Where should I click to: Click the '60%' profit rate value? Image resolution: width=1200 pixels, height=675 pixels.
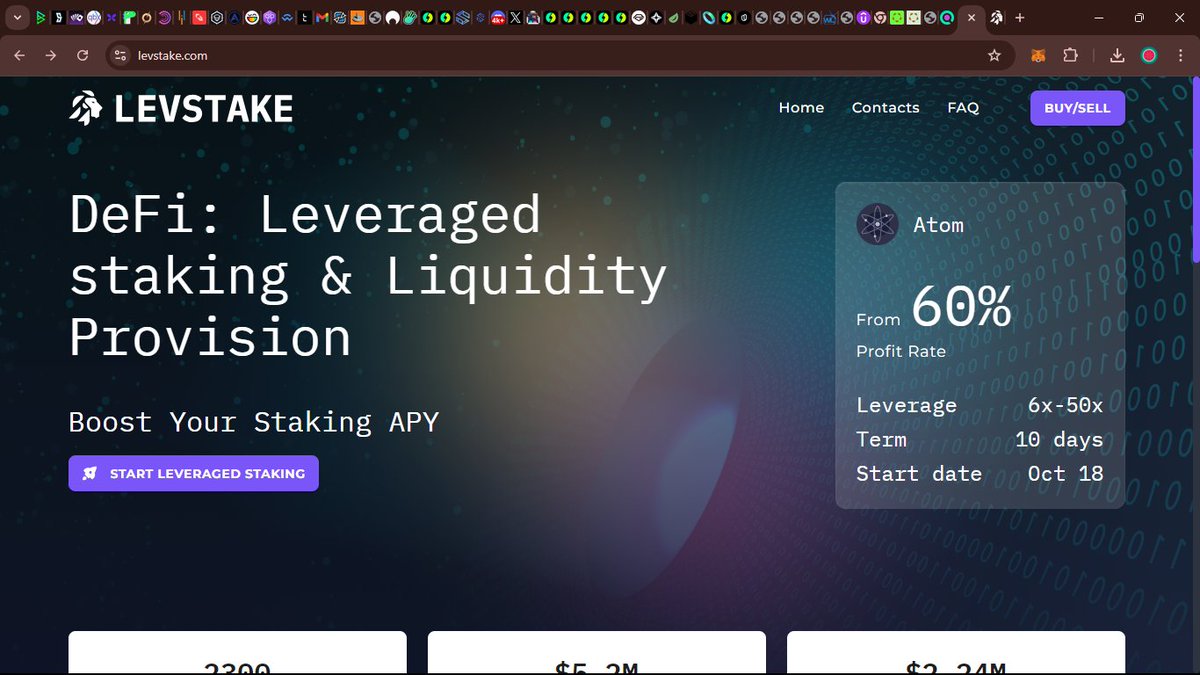pos(961,306)
